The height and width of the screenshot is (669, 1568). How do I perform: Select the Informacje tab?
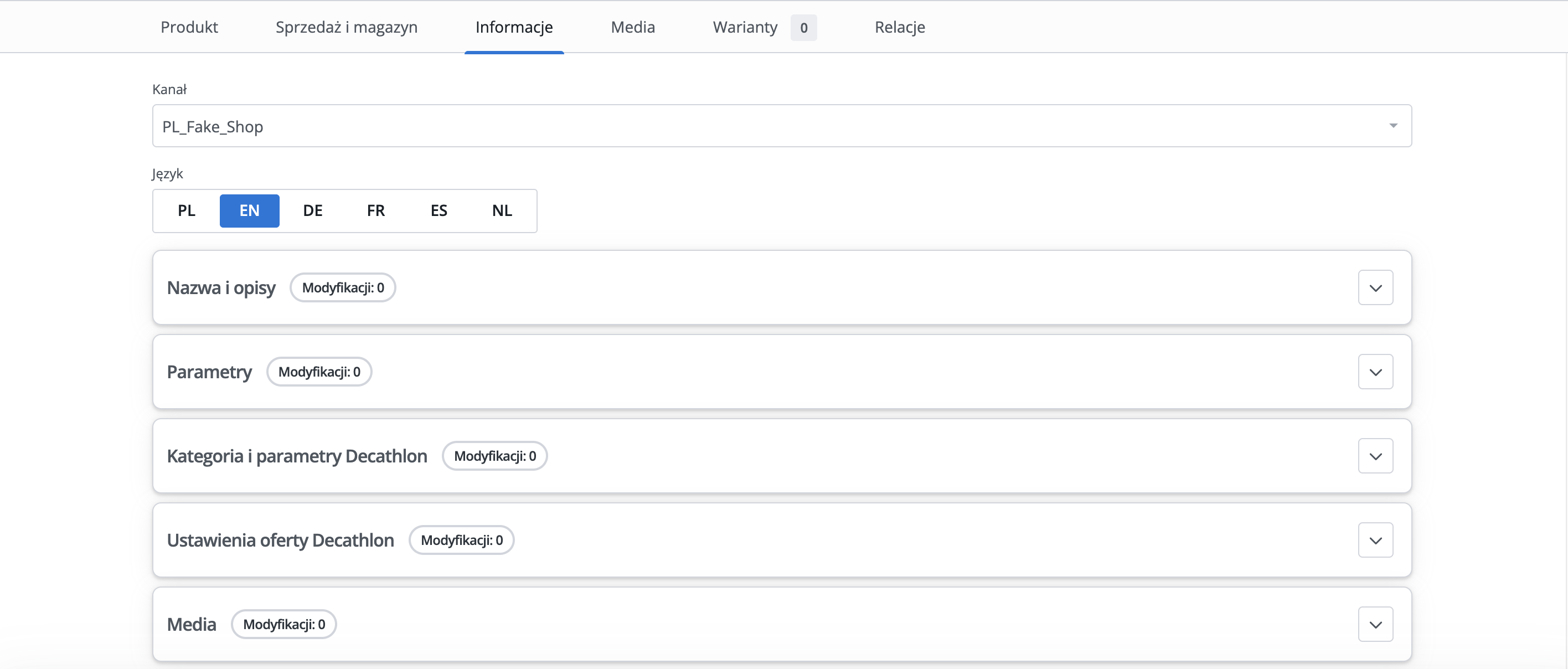[514, 27]
